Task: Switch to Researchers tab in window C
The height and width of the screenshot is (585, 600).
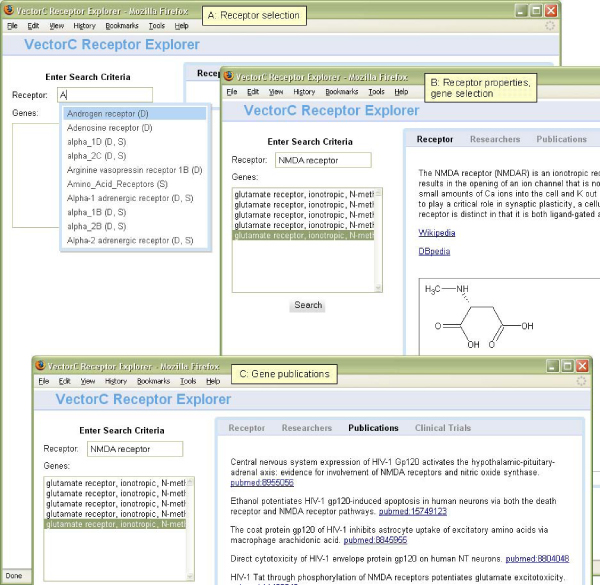Action: pos(307,428)
